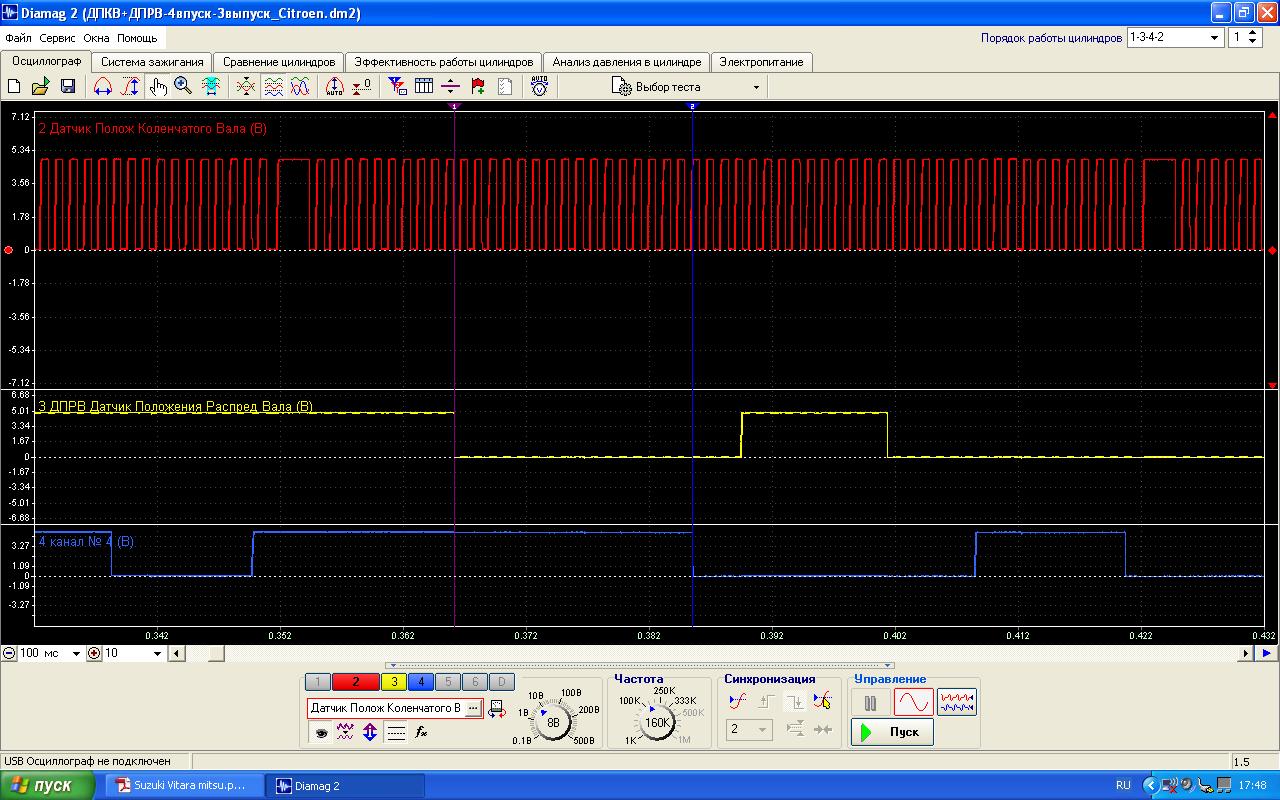Screen dimensions: 1280x800
Task: Open the fx math function icon
Action: coord(421,733)
